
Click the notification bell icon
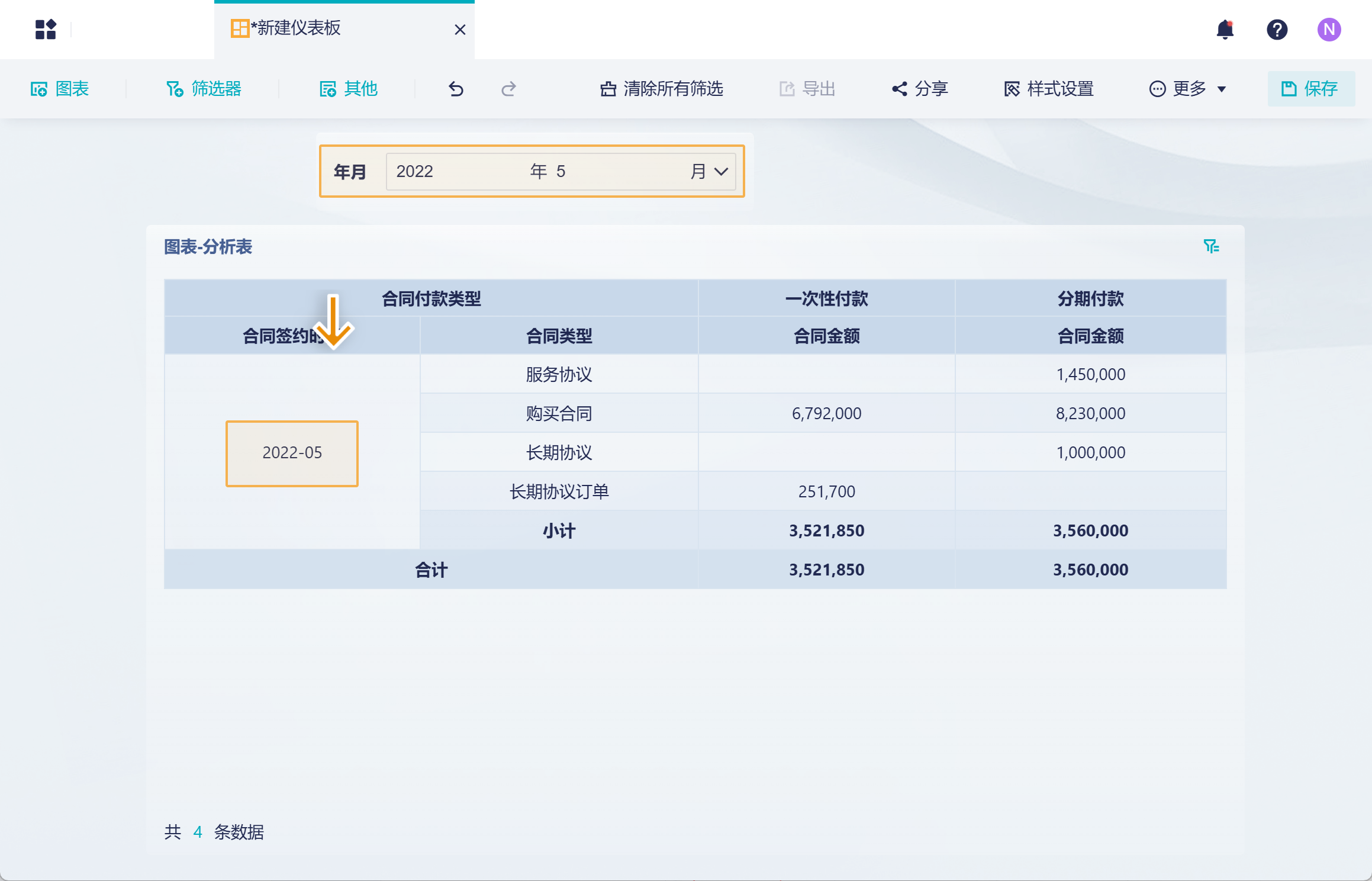pos(1225,29)
